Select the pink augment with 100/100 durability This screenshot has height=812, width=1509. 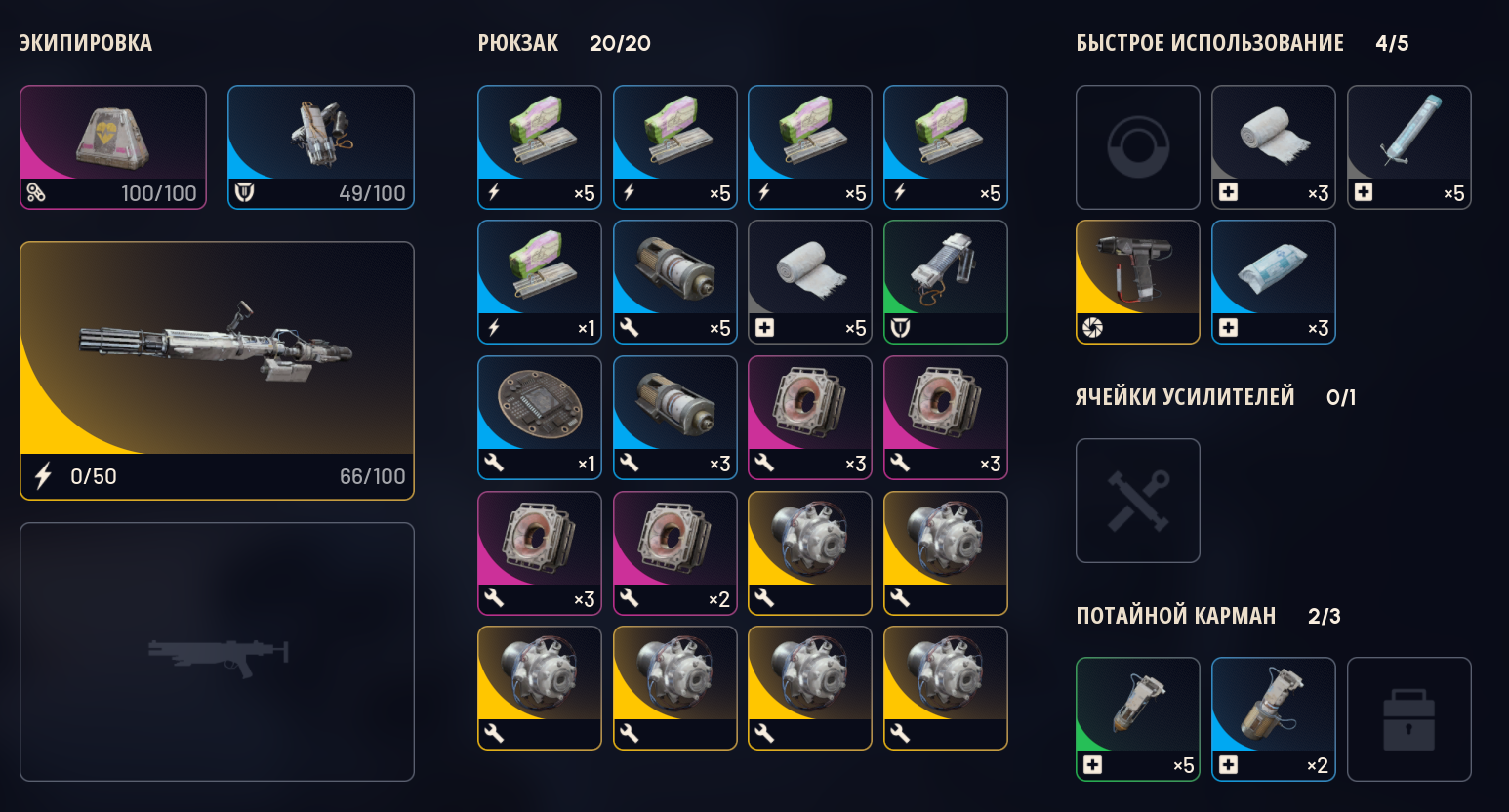coord(113,147)
